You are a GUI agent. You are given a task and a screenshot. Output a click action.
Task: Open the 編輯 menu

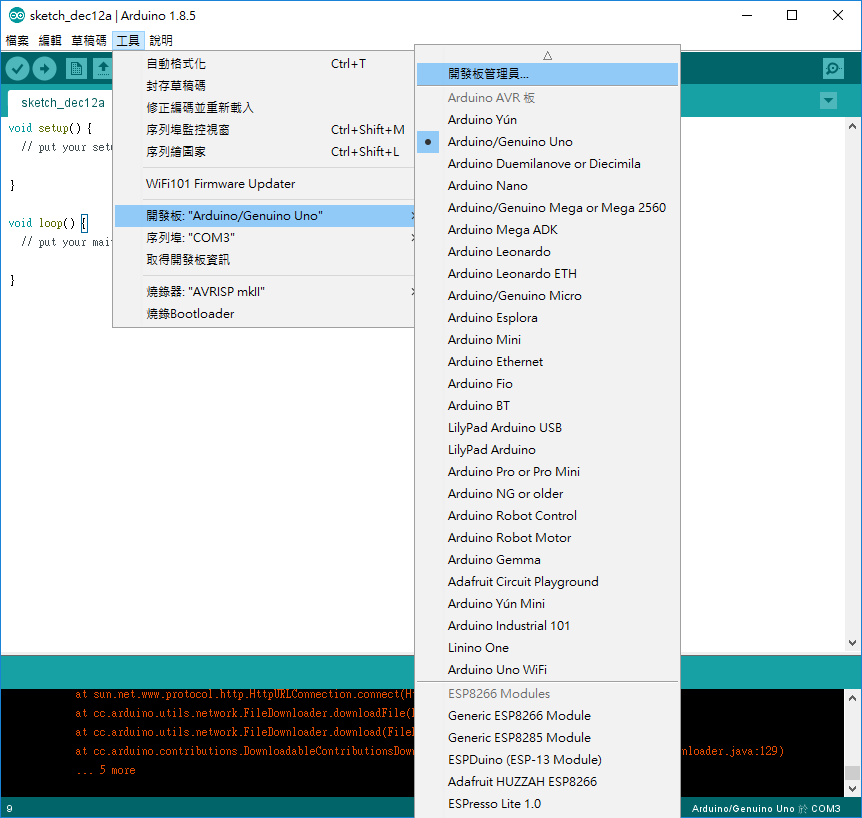pyautogui.click(x=50, y=40)
